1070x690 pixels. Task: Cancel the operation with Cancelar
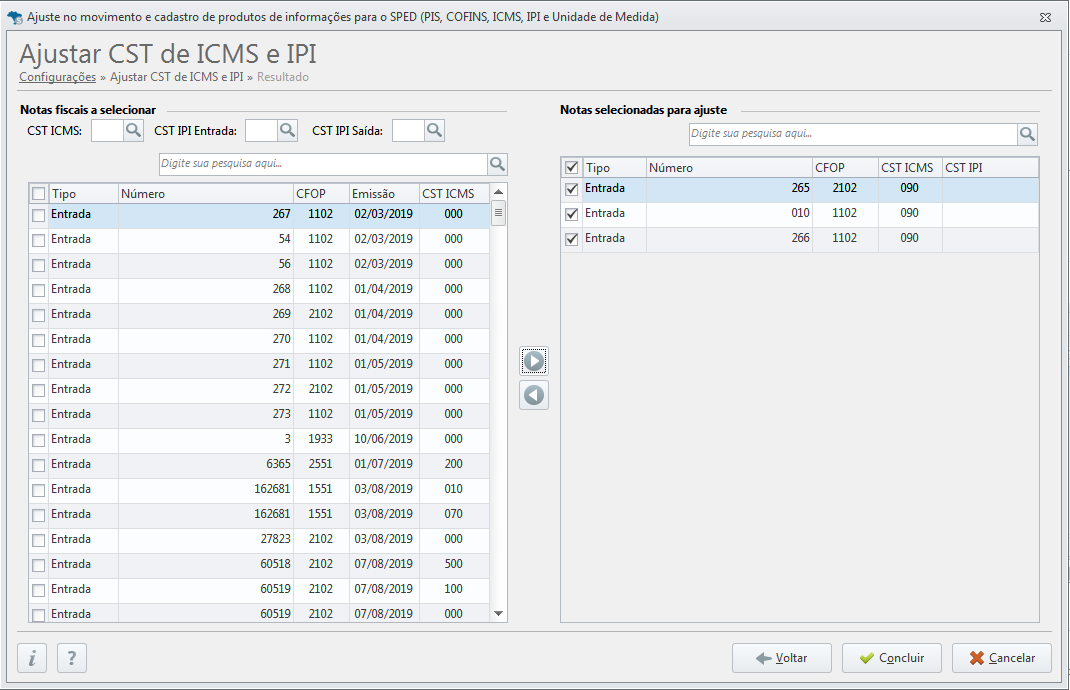pos(1000,657)
